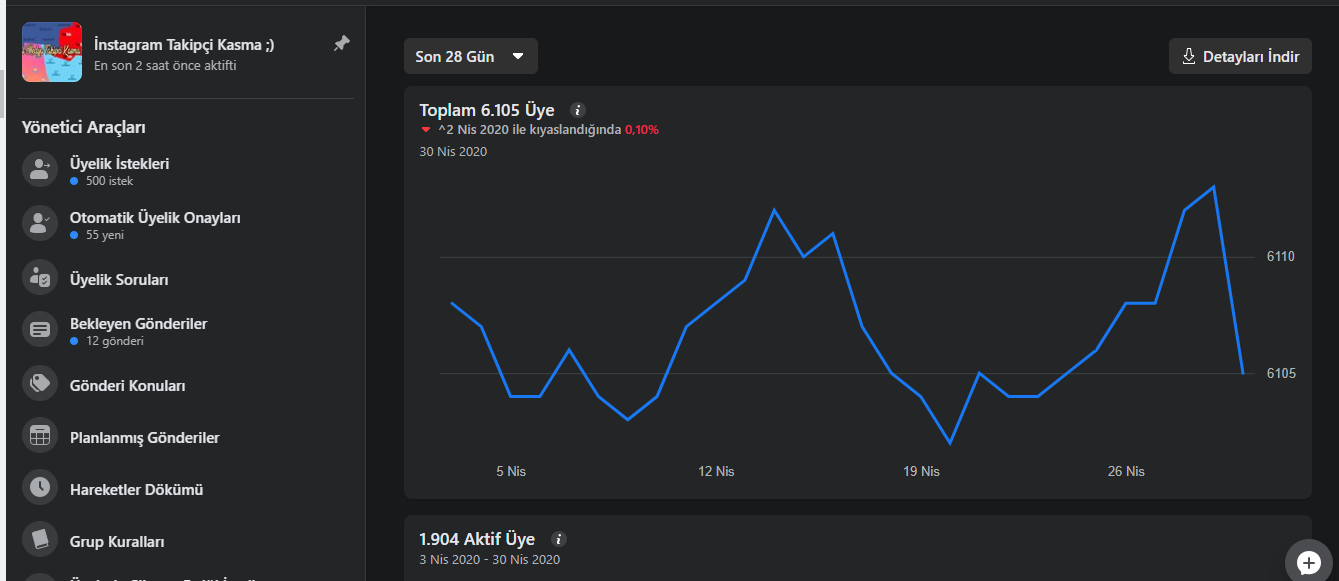Open Üyelik İstekleri icon
The height and width of the screenshot is (581, 1339).
40,169
